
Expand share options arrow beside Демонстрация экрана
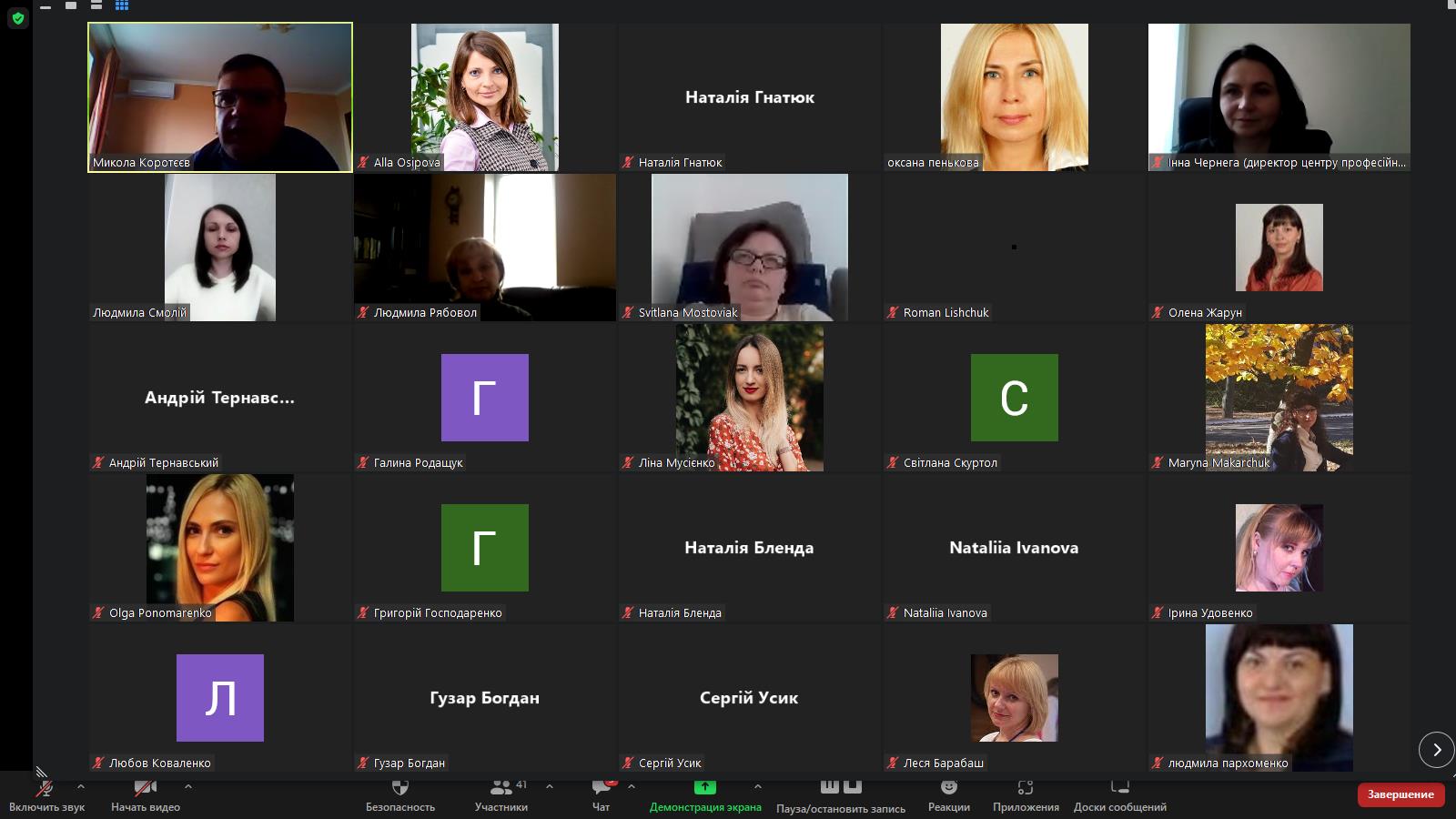click(757, 786)
